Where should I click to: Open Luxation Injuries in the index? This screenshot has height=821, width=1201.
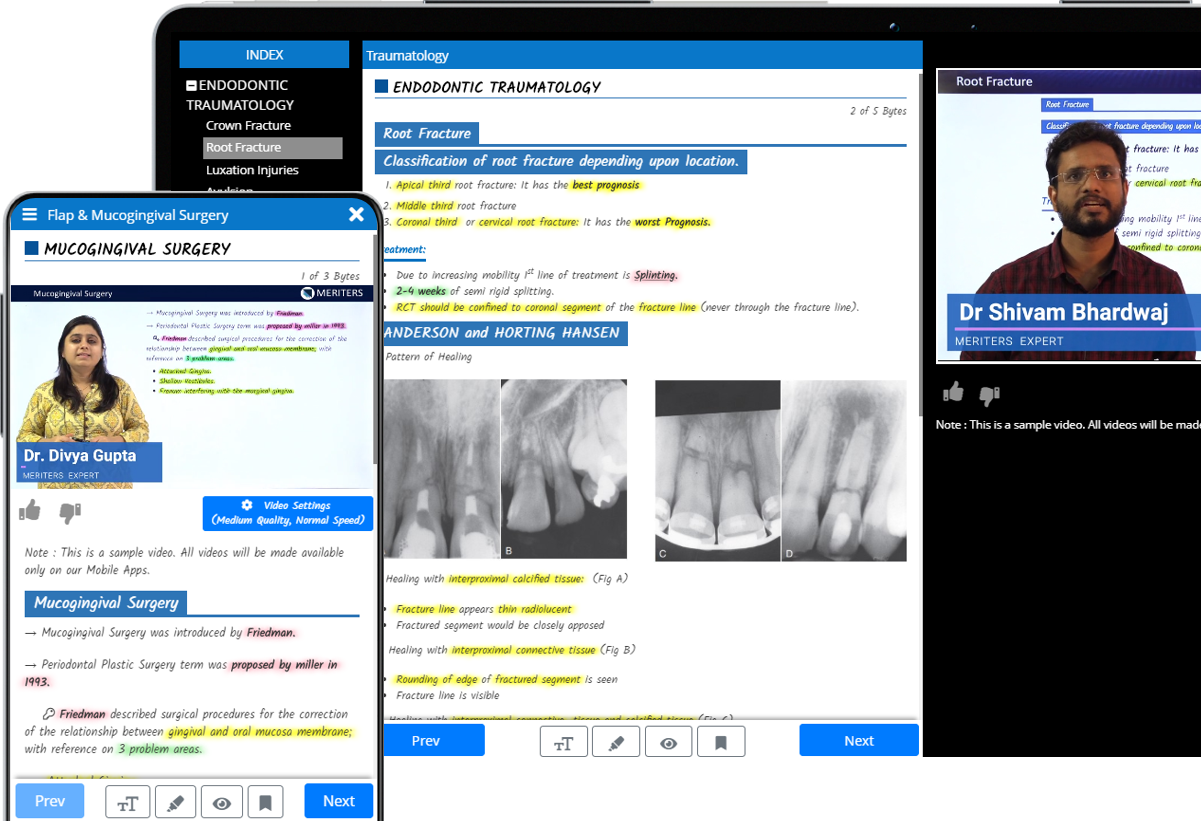coord(252,170)
